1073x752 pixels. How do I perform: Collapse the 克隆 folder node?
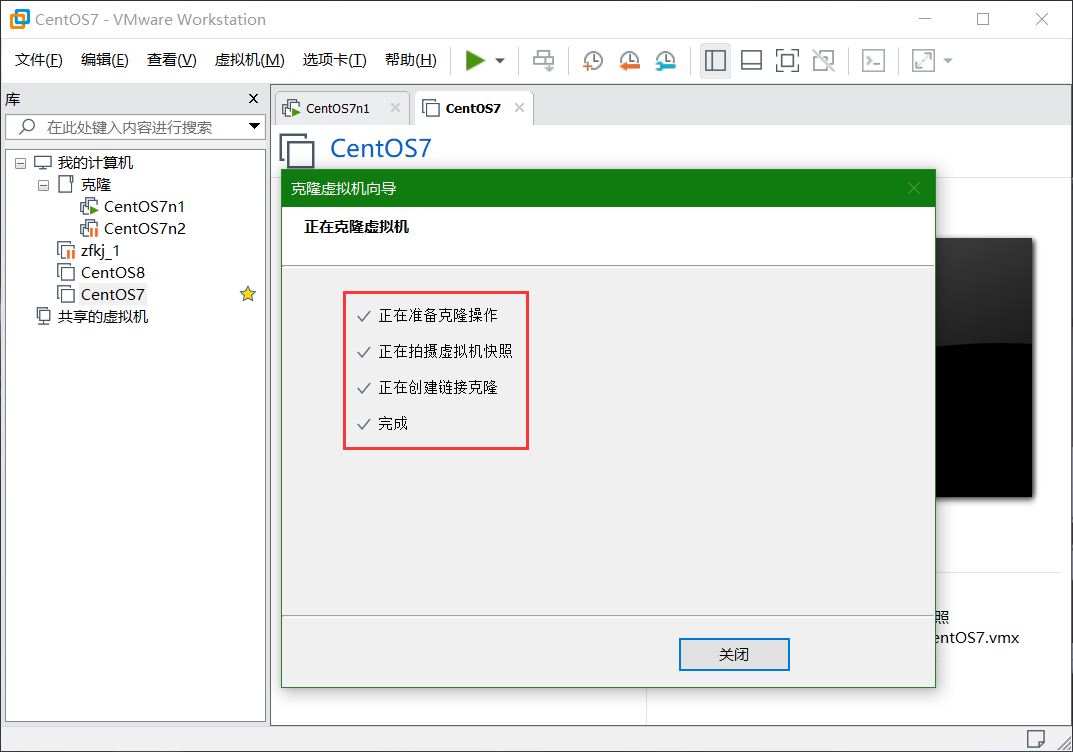[44, 185]
